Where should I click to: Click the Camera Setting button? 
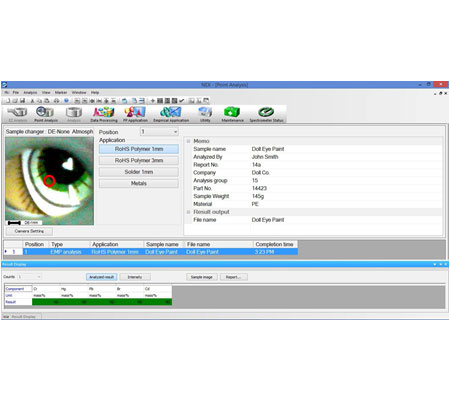[29, 231]
